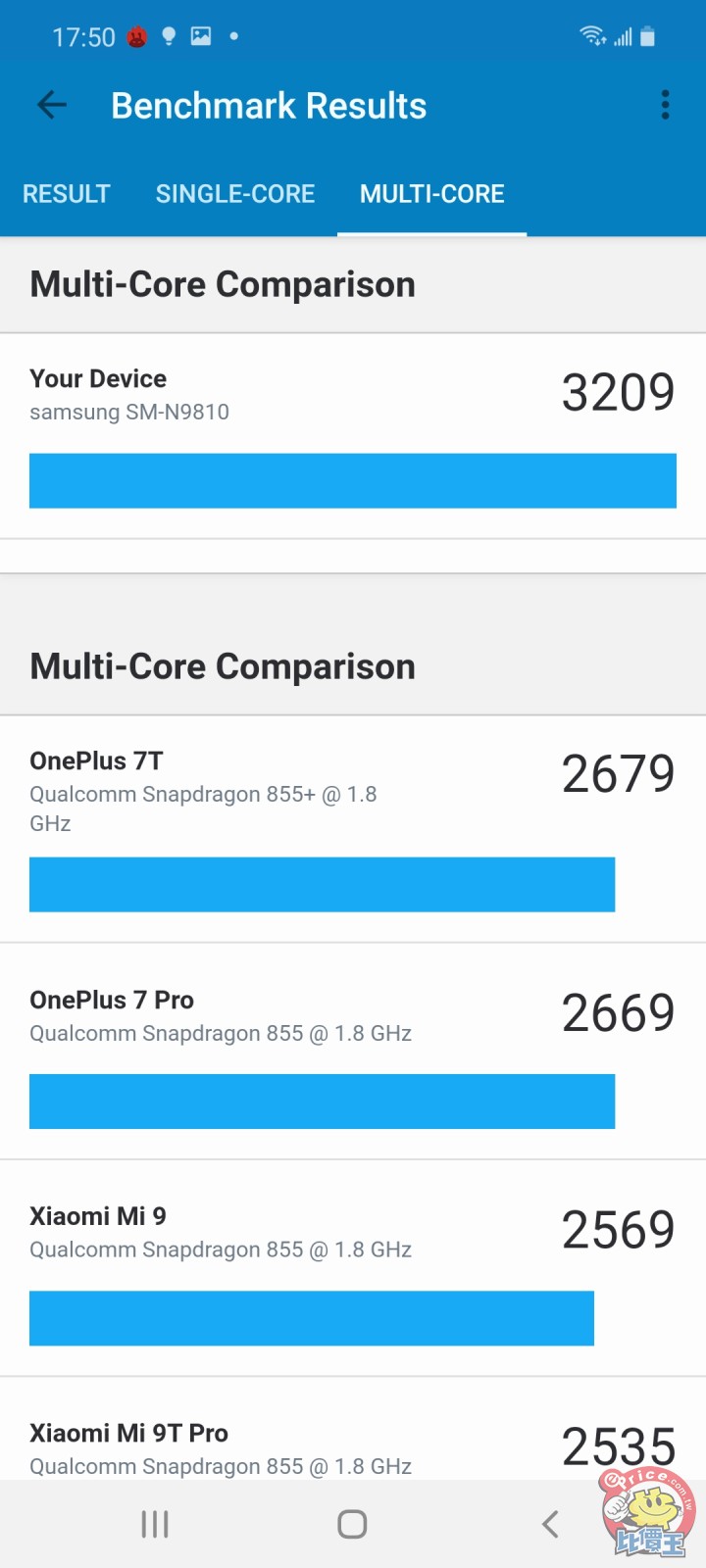Viewport: 706px width, 1568px height.
Task: Tap the image notification icon in status bar
Action: pyautogui.click(x=201, y=35)
